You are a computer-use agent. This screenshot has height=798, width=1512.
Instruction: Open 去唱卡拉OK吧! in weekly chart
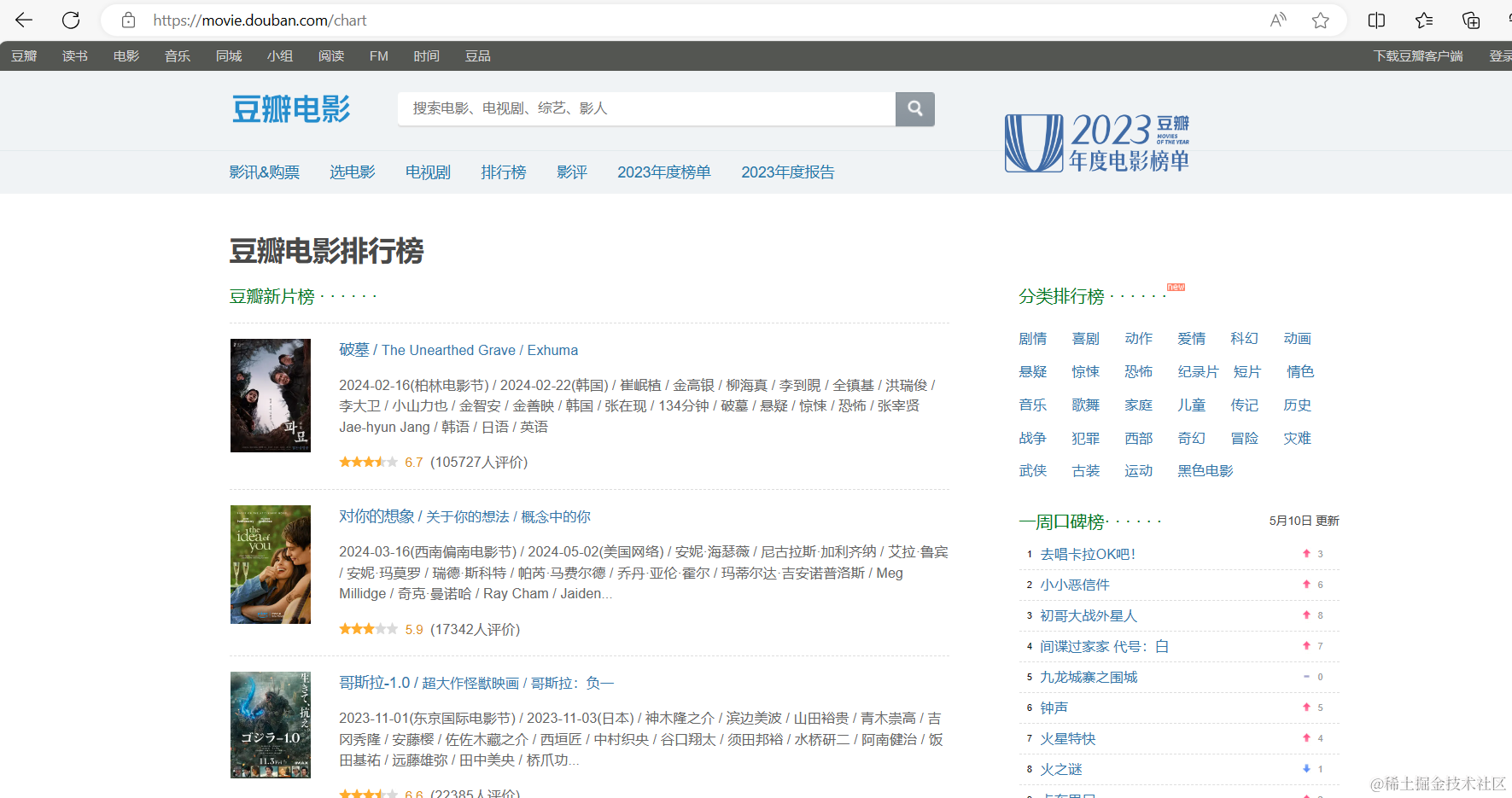[x=1088, y=554]
